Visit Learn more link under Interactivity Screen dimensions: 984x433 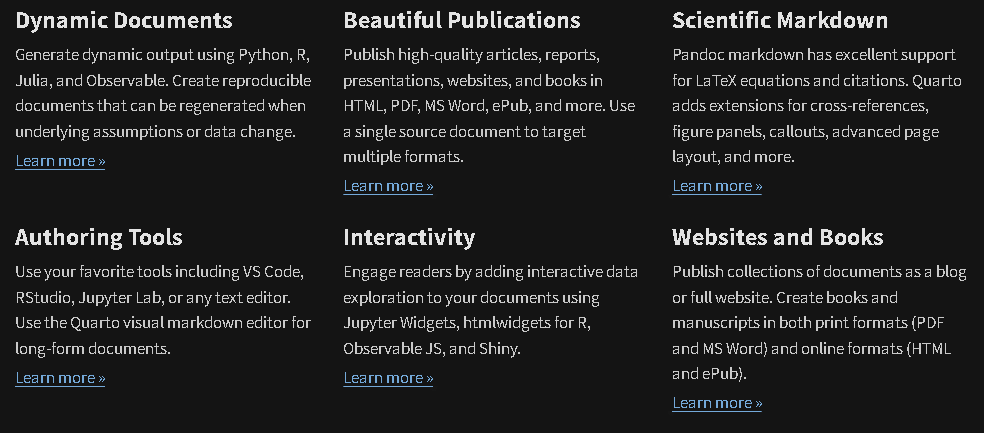(388, 378)
